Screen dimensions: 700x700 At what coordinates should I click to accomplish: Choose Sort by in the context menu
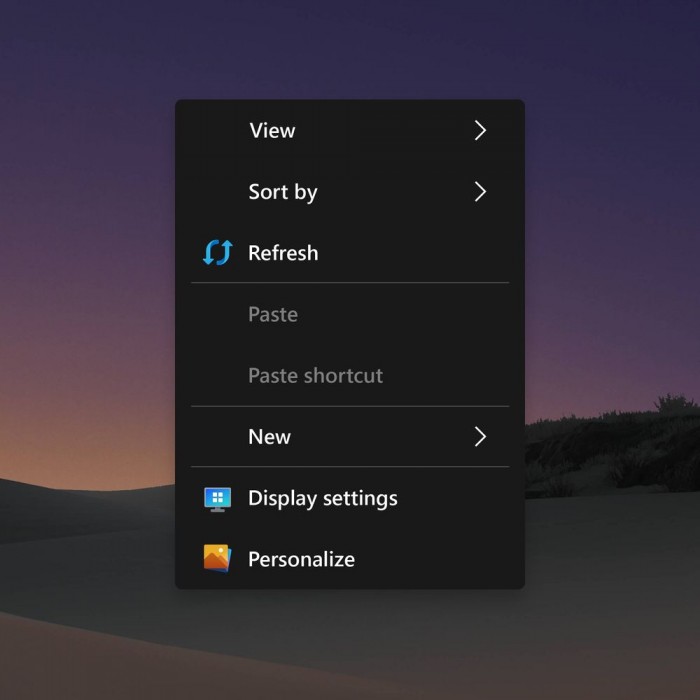(350, 192)
